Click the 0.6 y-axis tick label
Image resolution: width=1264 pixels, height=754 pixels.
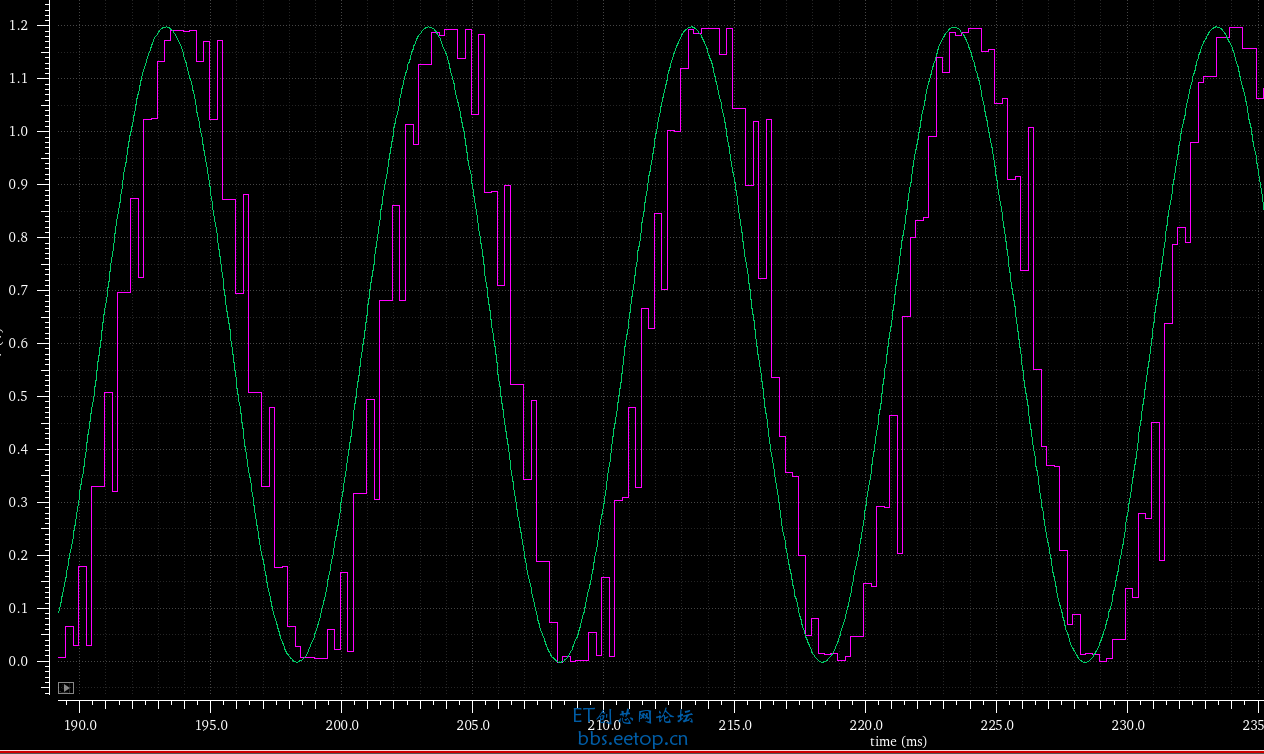click(x=19, y=343)
